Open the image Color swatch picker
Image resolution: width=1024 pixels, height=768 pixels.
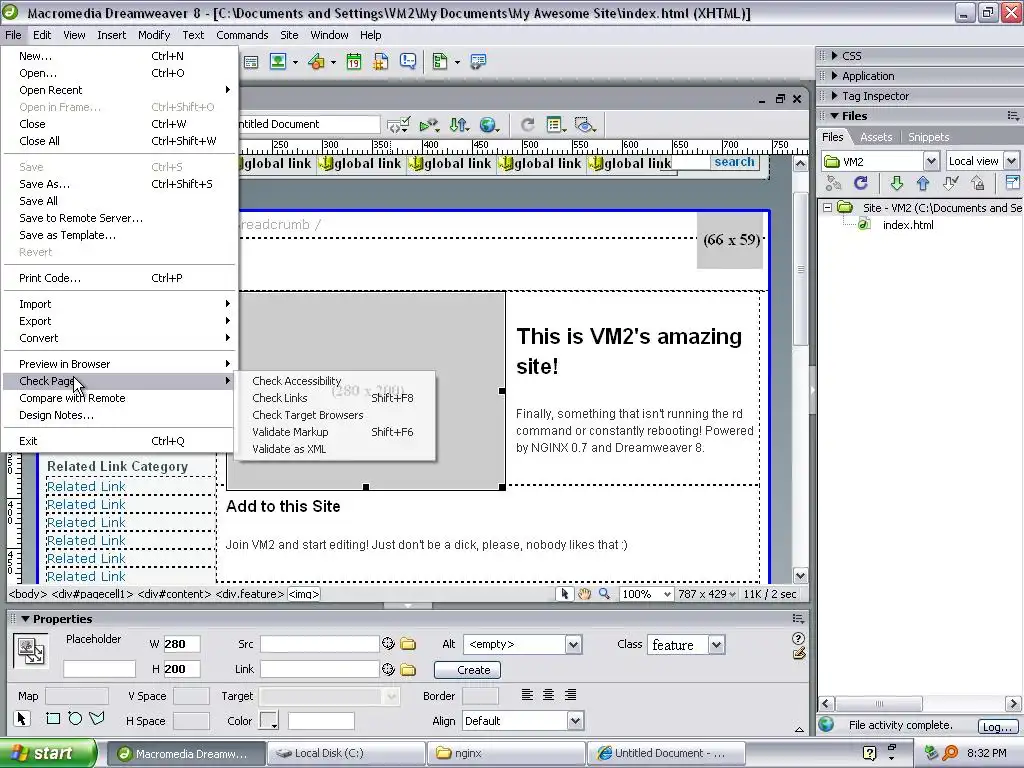269,721
